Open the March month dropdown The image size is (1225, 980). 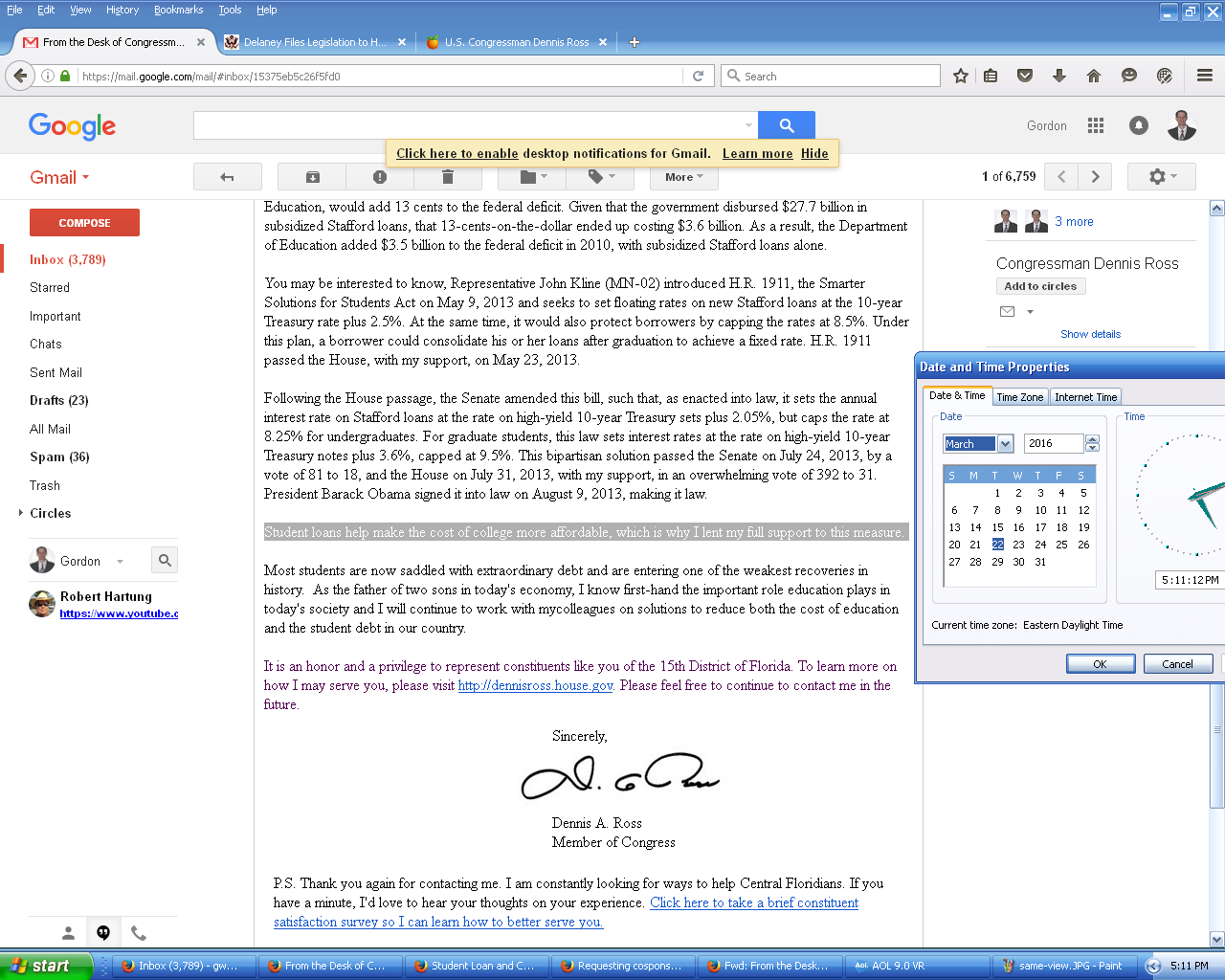pos(1005,443)
